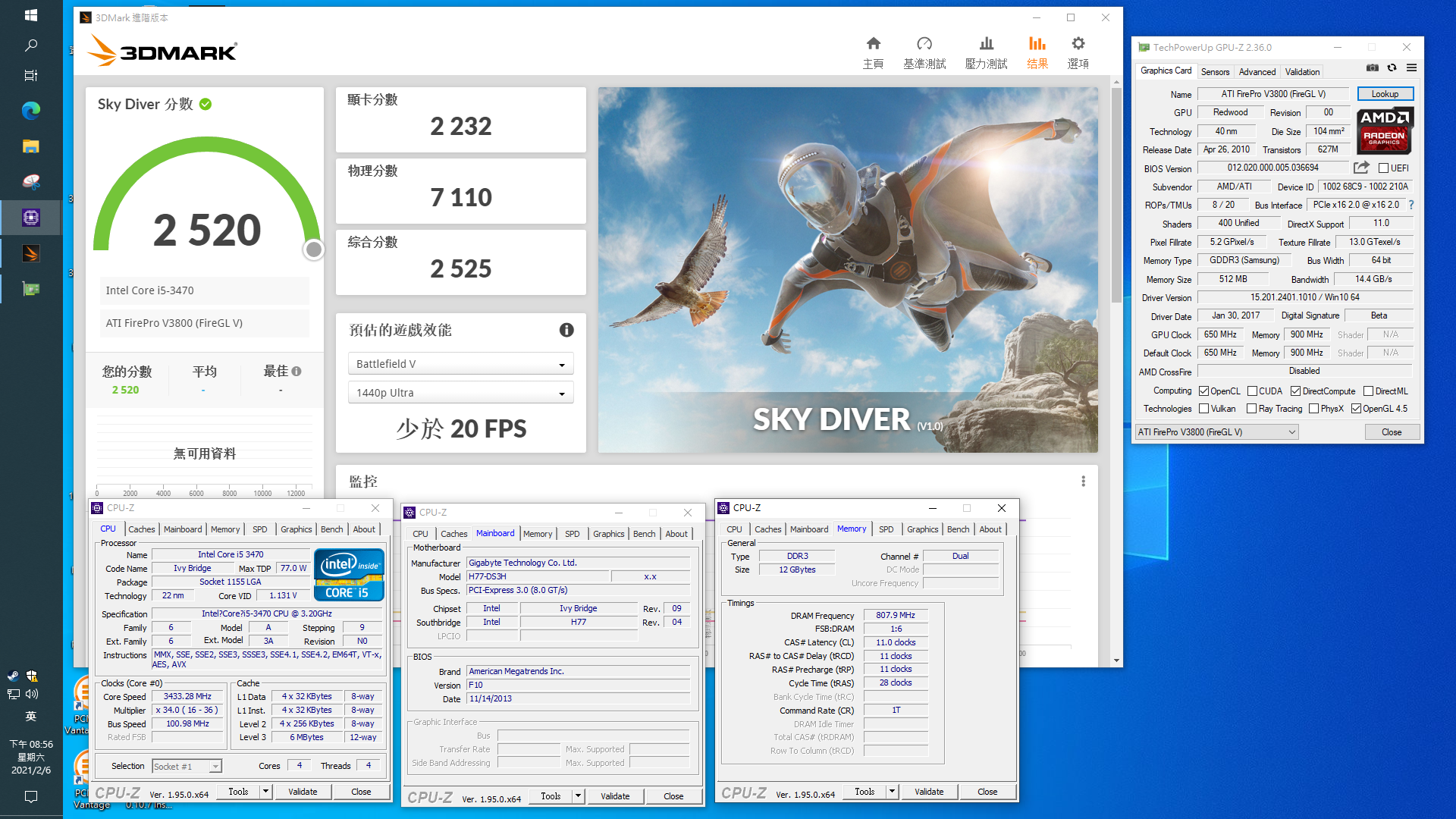Click the system clock showing 08:56
Viewport: 1456px width, 819px height.
31,745
